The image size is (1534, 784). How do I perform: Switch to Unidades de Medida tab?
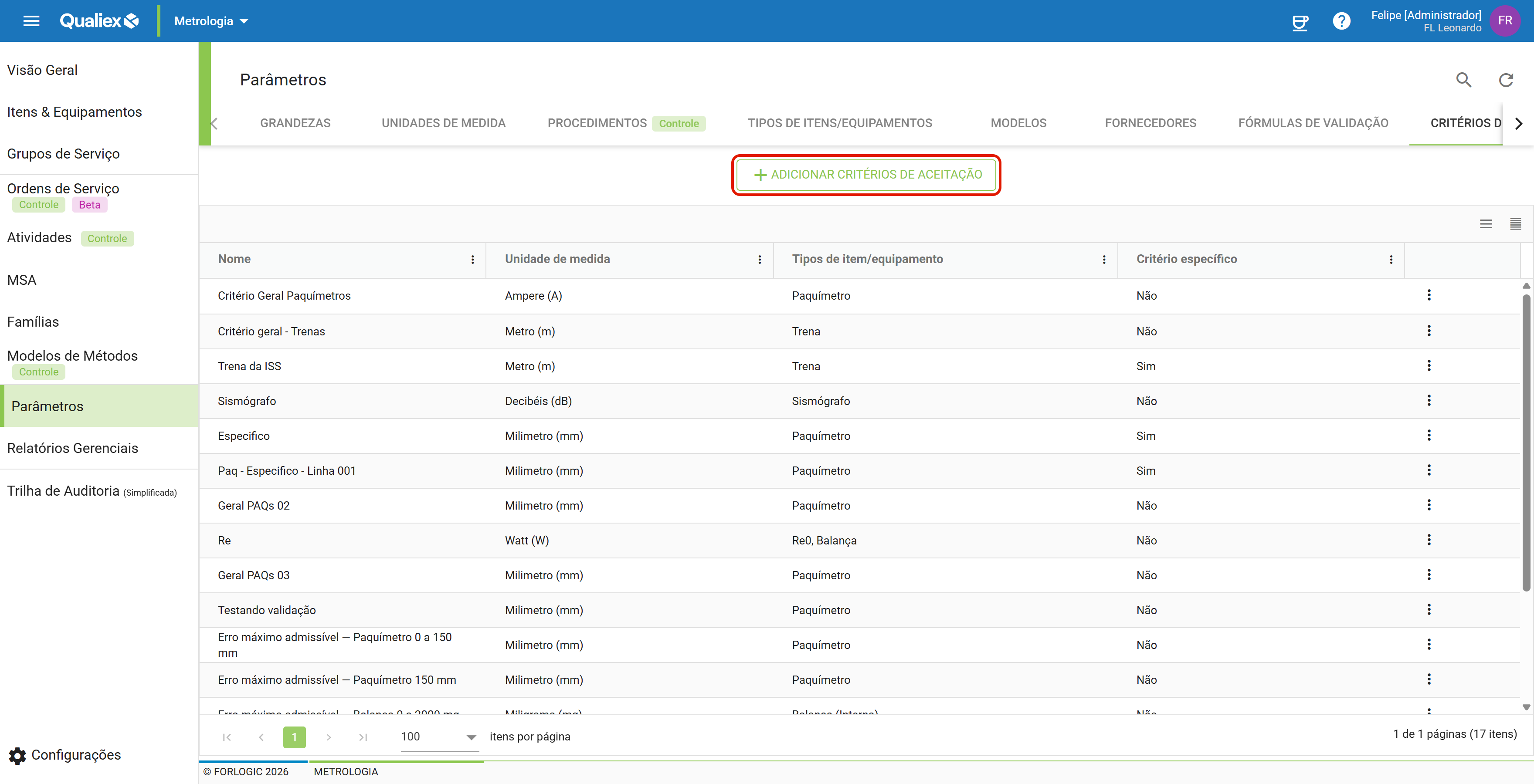[x=444, y=123]
